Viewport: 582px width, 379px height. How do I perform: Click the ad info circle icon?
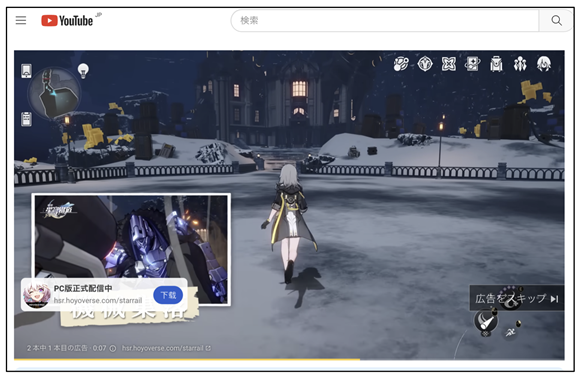(113, 349)
